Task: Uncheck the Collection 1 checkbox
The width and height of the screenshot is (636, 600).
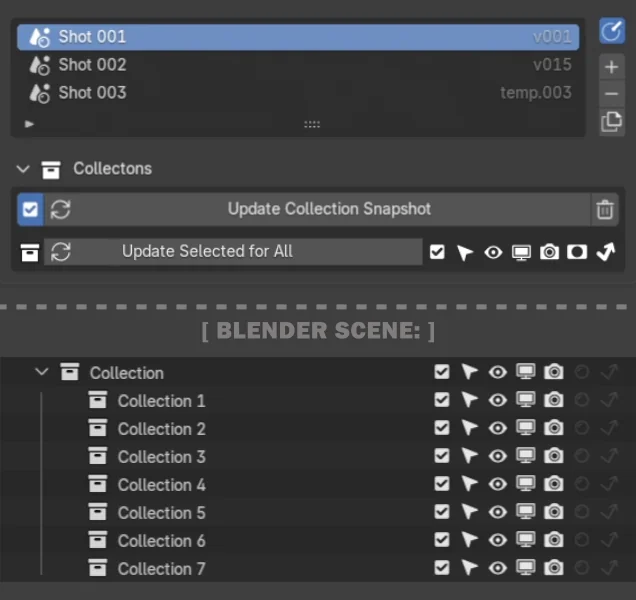Action: (x=442, y=400)
